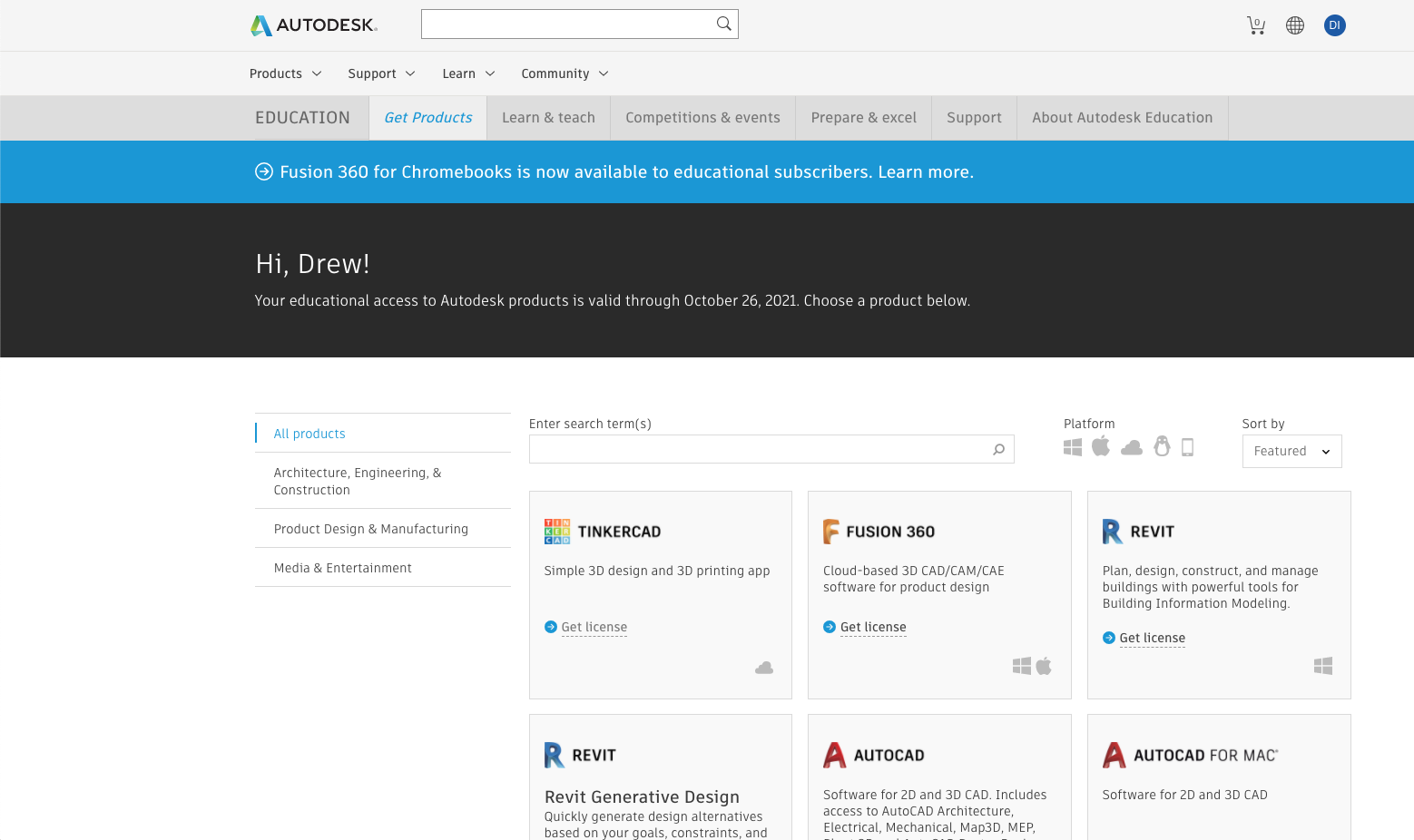Filter by cloud-based products
Screen dimensions: 1414x840
point(1131,446)
